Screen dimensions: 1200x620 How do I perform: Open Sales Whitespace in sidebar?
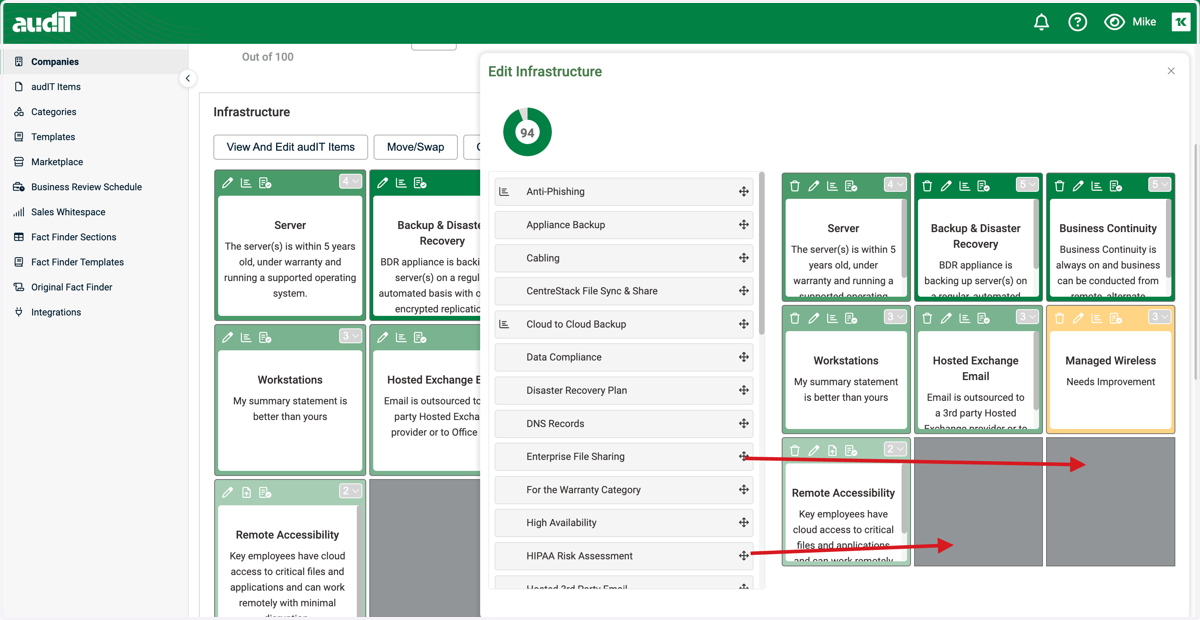point(68,212)
